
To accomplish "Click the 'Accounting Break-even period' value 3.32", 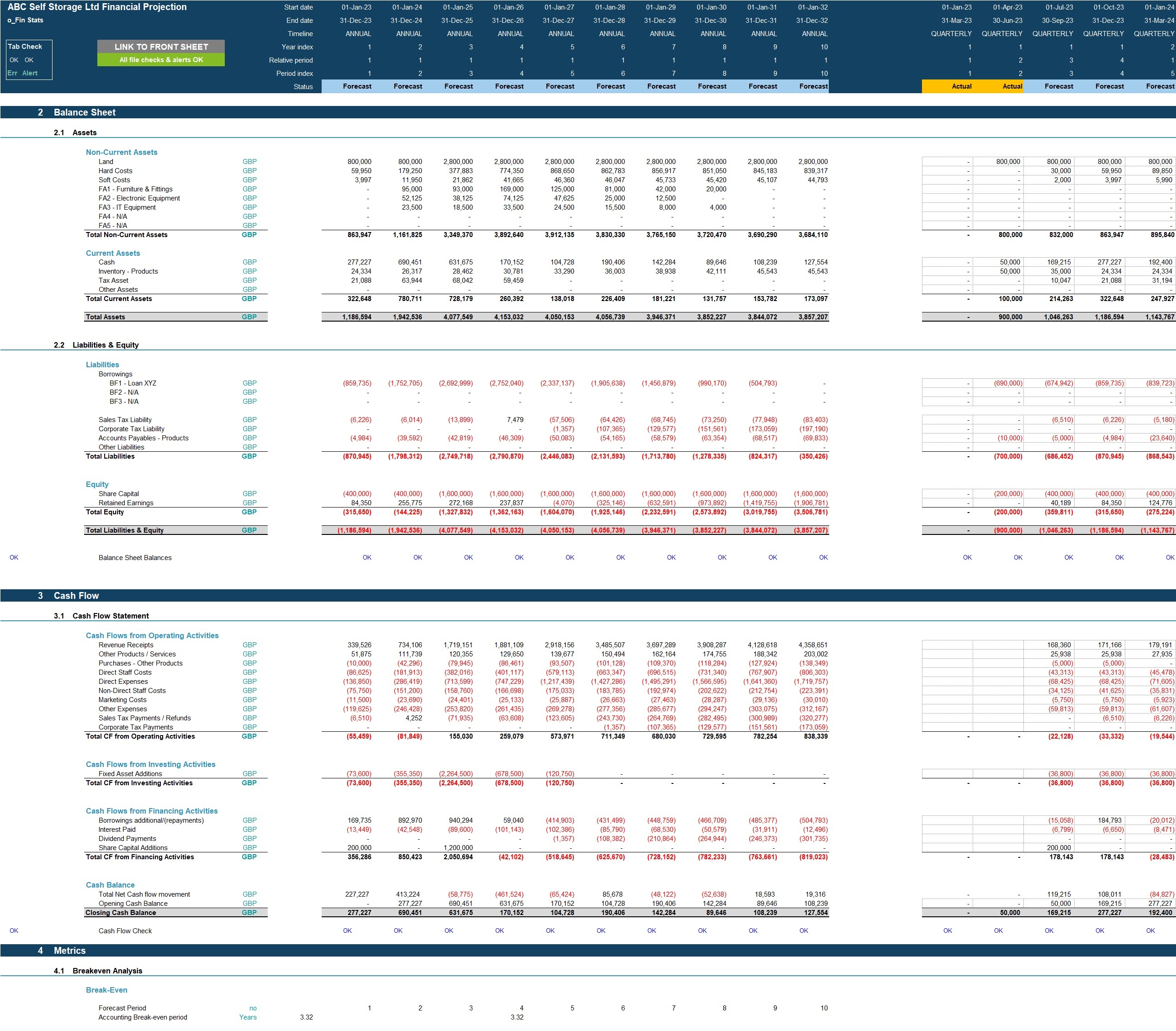I will pos(306,1017).
